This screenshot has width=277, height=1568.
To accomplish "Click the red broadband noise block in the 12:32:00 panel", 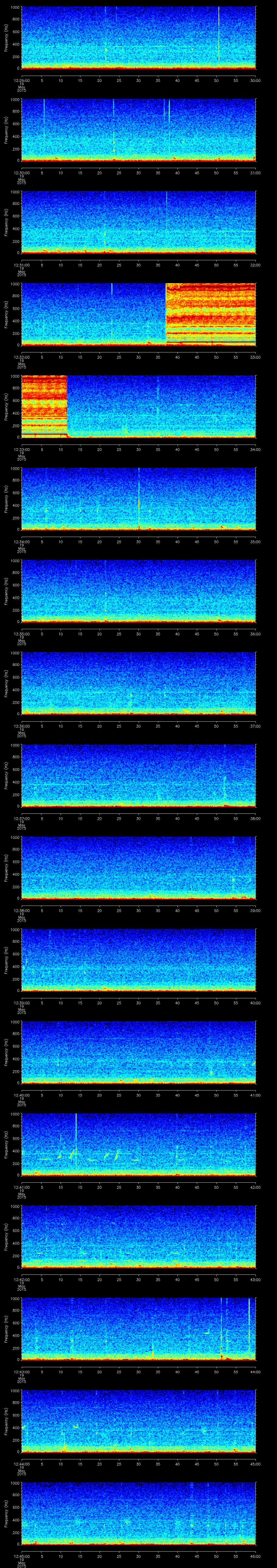I will click(211, 315).
